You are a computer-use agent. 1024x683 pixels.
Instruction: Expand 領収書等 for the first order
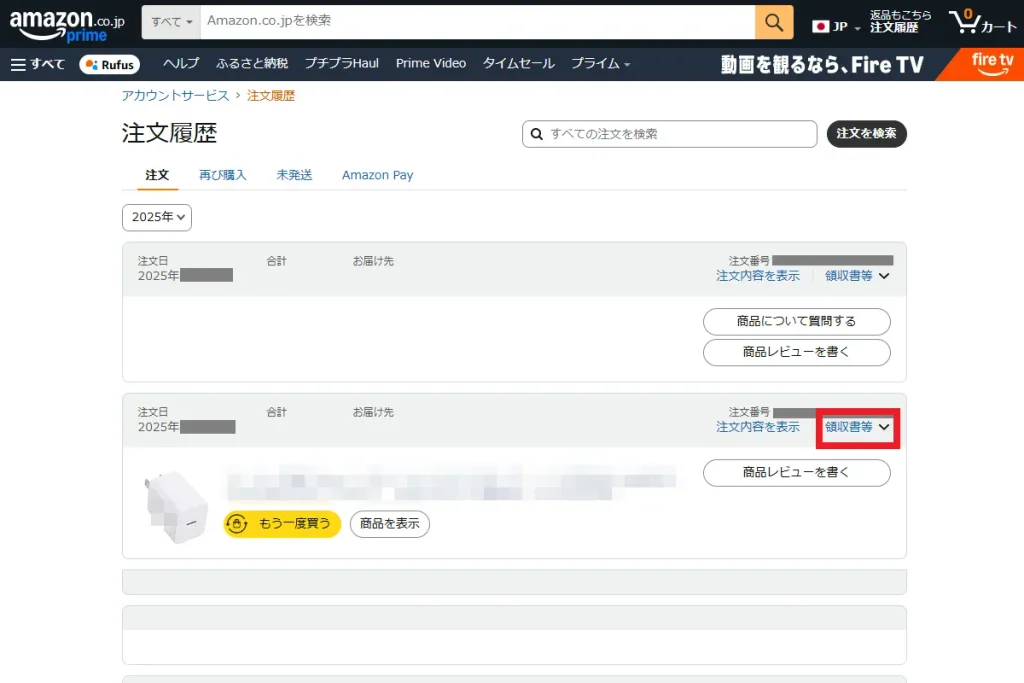pyautogui.click(x=857, y=276)
